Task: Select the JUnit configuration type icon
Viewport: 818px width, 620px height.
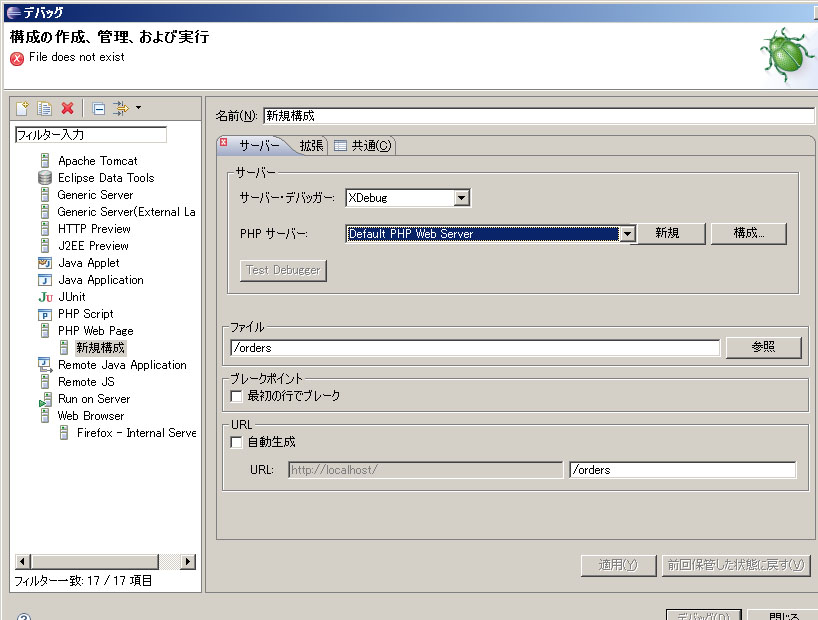Action: pyautogui.click(x=46, y=297)
